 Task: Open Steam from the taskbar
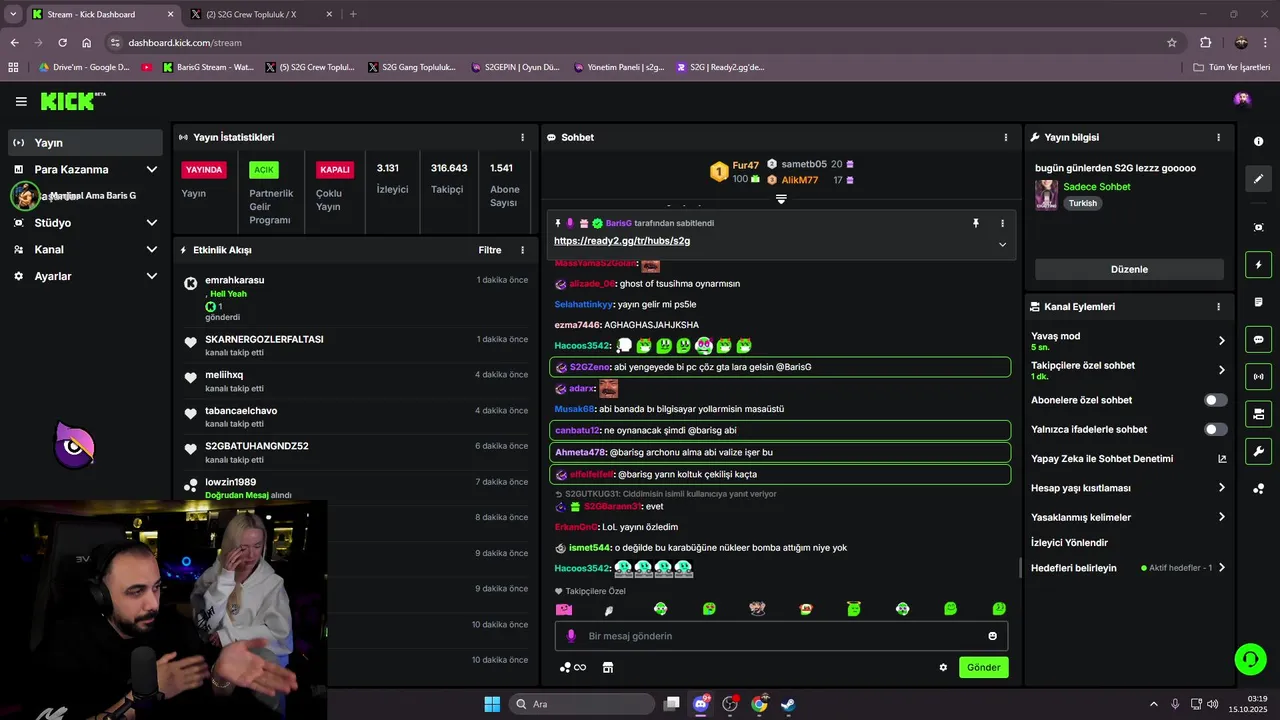(x=788, y=704)
